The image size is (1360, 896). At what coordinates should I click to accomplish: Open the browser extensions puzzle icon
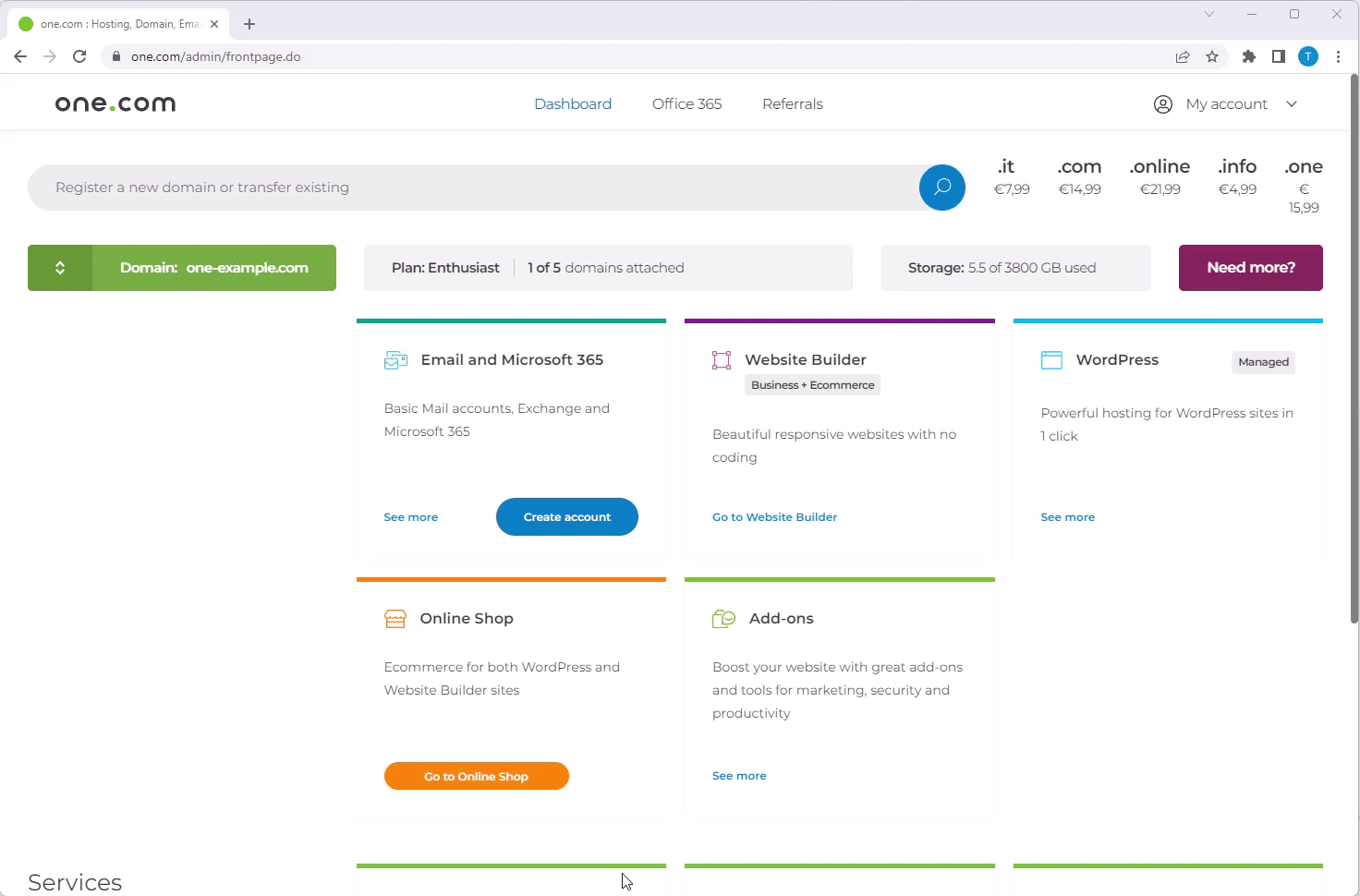pos(1249,56)
